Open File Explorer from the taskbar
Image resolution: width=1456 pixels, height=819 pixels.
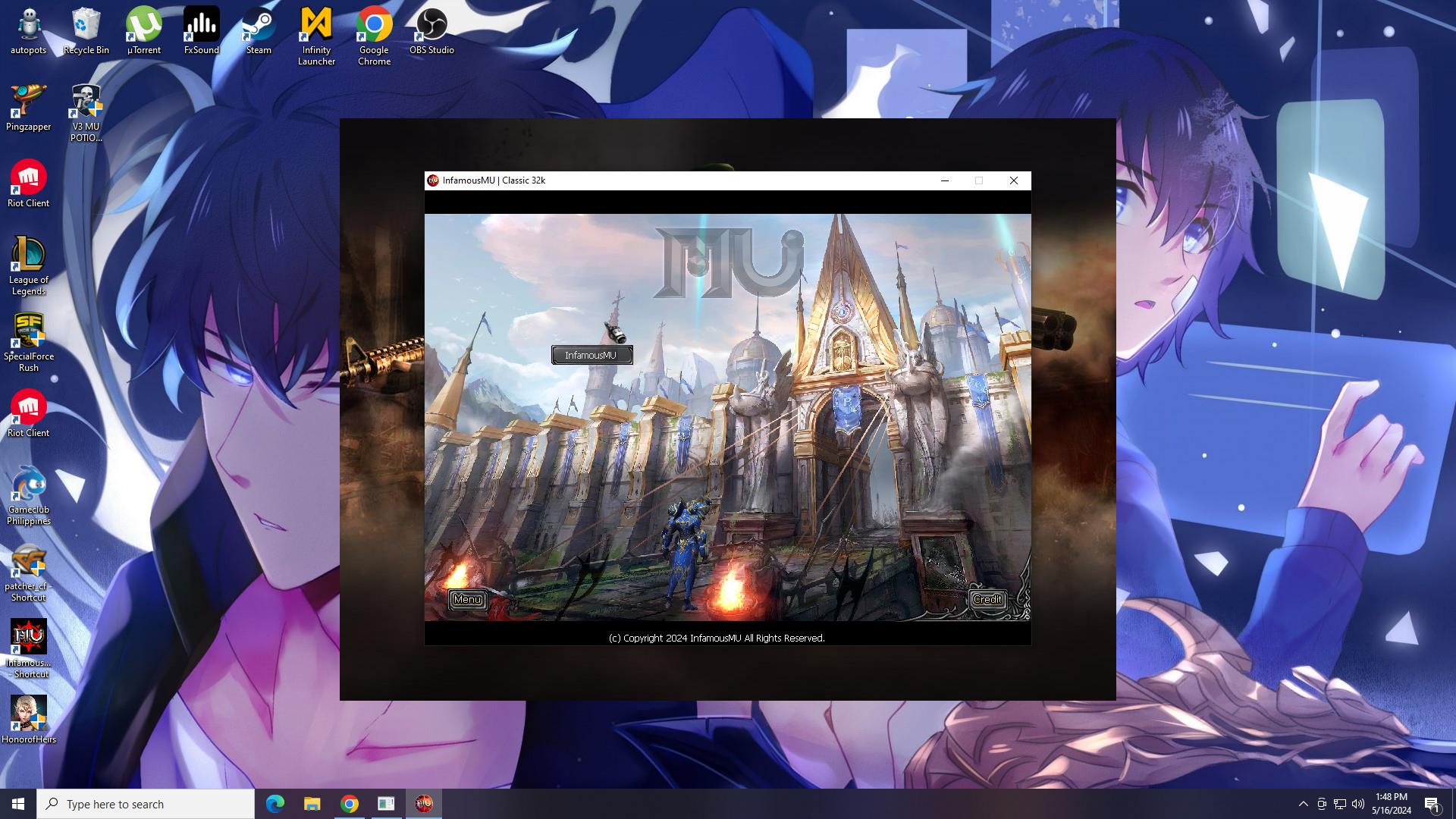tap(312, 804)
